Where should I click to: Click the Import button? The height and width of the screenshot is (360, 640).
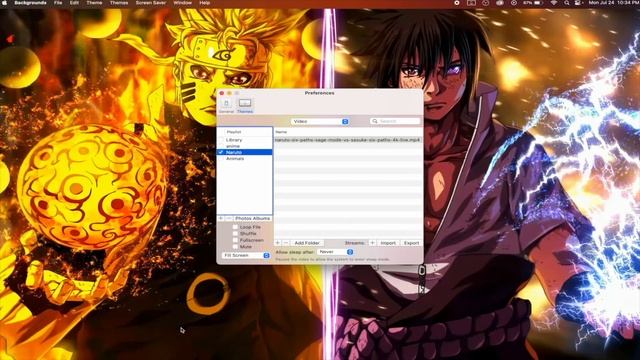388,243
